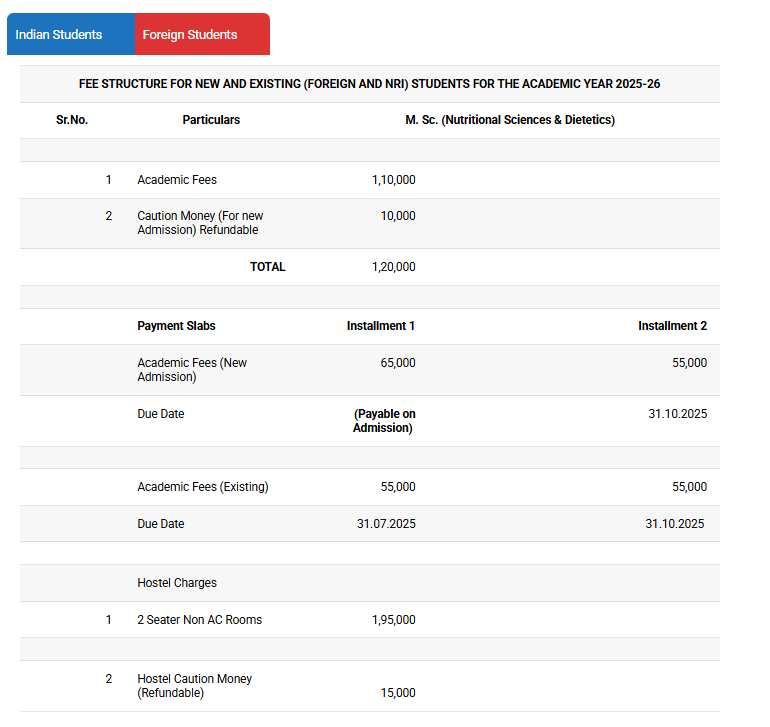770x727 pixels.
Task: Click the Installment 2 column header
Action: pos(672,326)
